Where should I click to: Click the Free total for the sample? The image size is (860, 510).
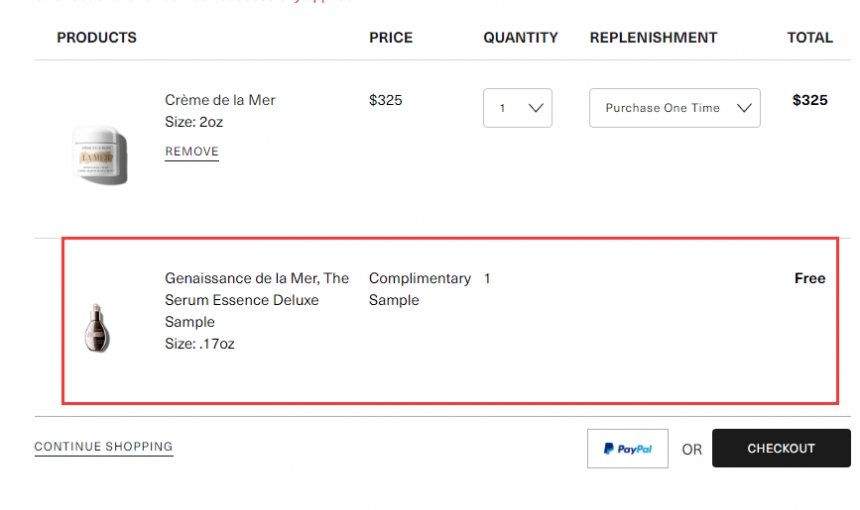(810, 278)
